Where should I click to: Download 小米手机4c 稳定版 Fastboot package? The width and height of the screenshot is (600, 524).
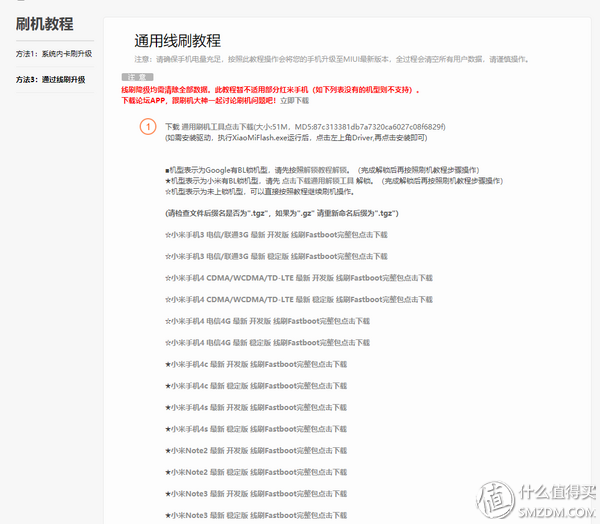pyautogui.click(x=256, y=386)
